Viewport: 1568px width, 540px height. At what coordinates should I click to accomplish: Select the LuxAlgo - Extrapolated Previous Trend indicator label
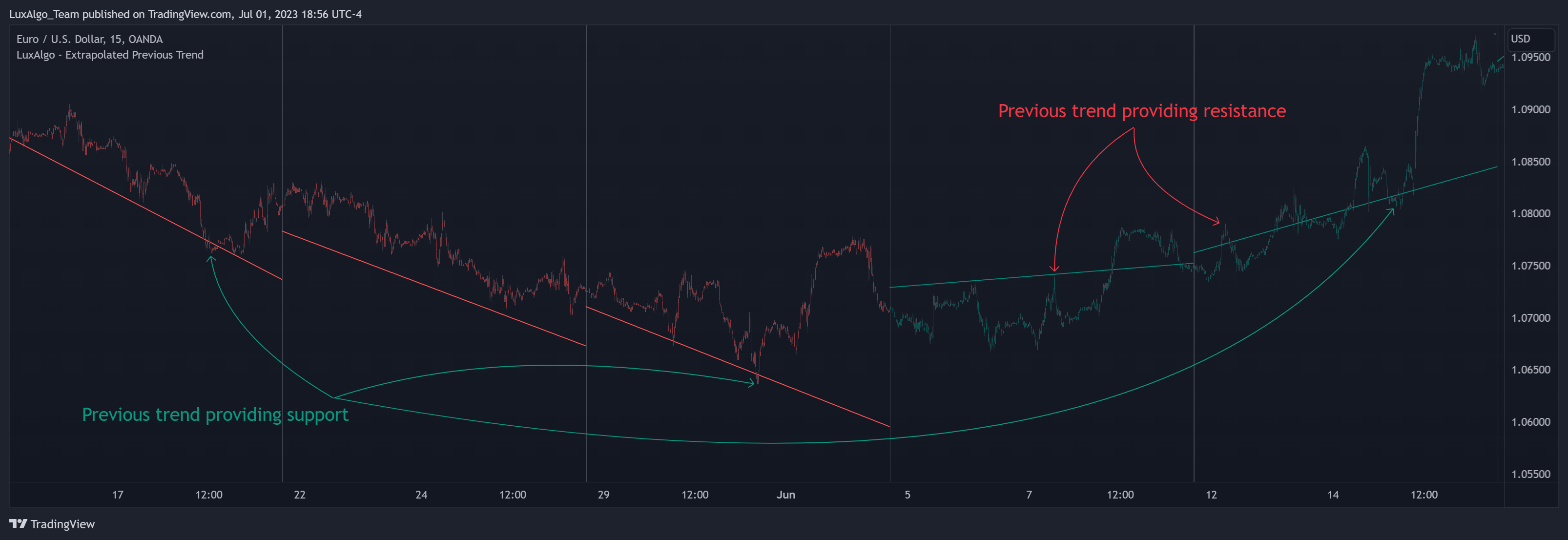pos(110,55)
